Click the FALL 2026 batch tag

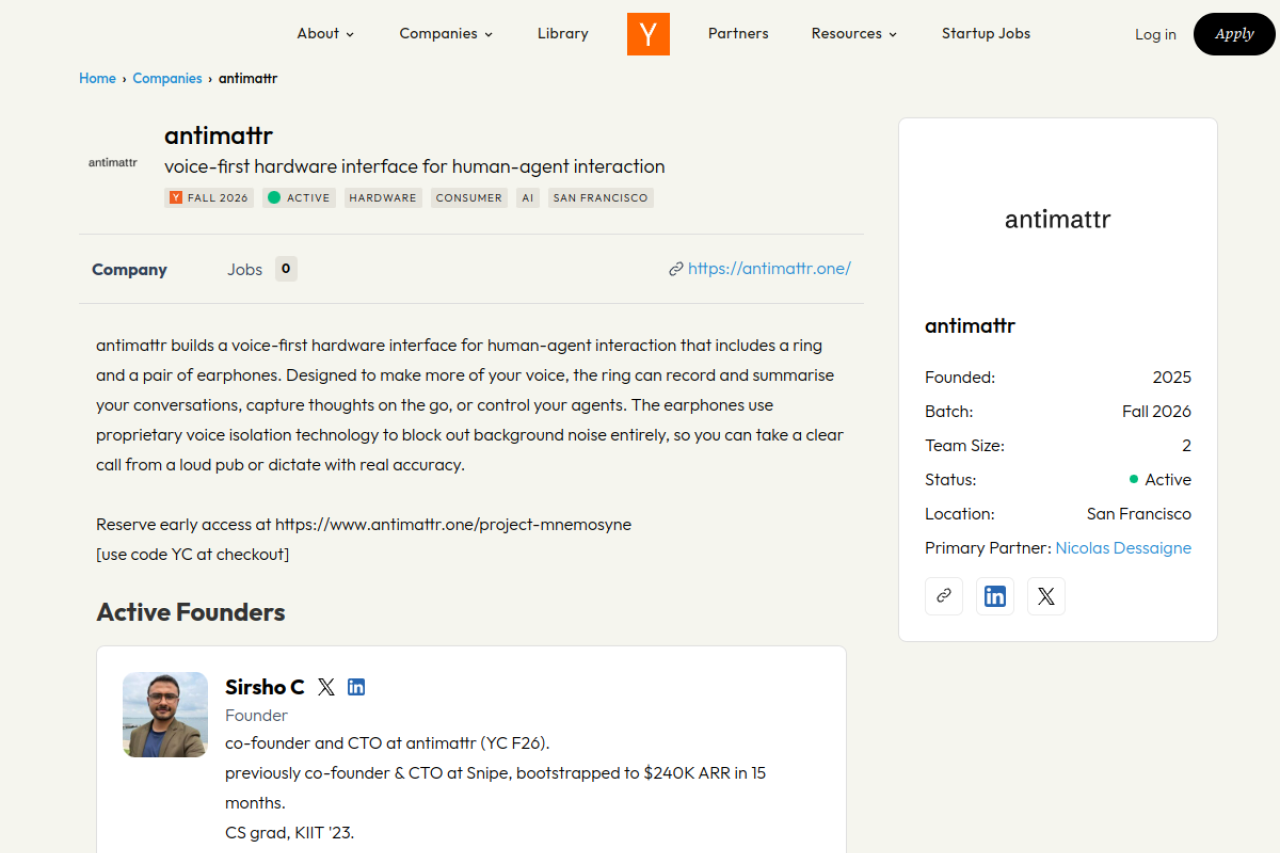pyautogui.click(x=209, y=198)
